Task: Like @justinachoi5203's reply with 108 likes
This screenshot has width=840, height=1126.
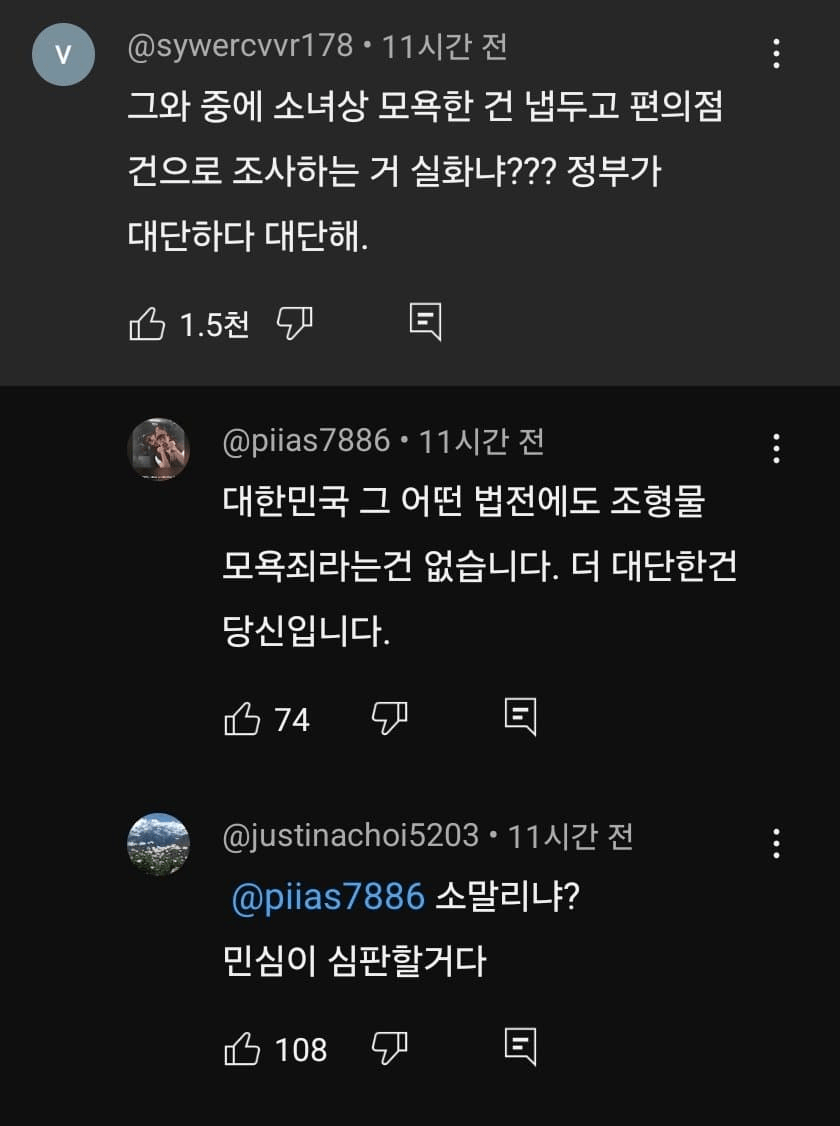Action: pyautogui.click(x=243, y=1048)
